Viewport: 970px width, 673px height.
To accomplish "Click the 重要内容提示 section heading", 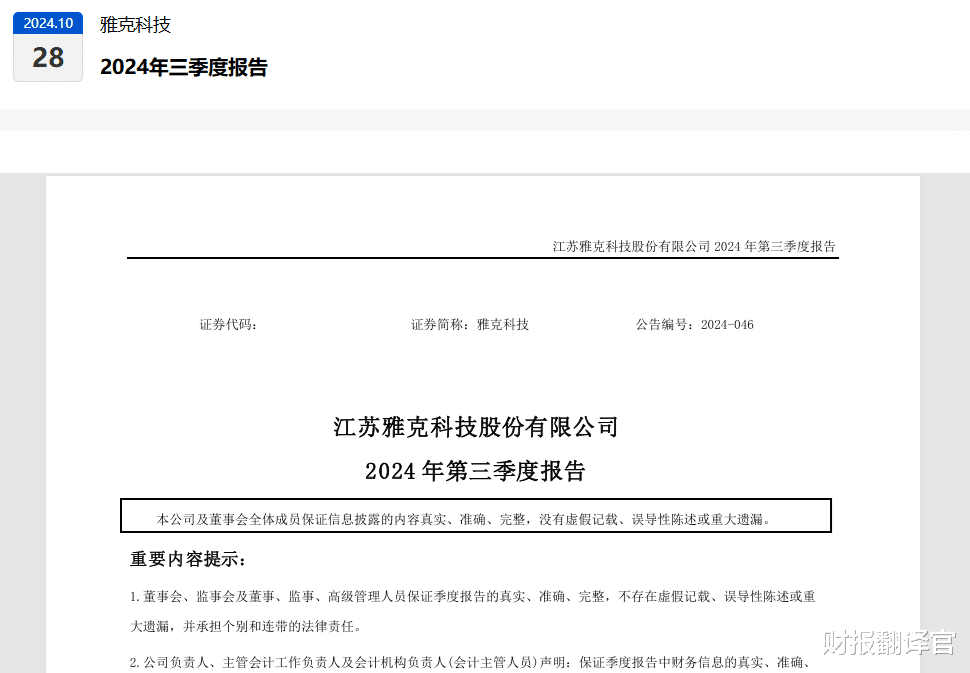I will coord(189,559).
